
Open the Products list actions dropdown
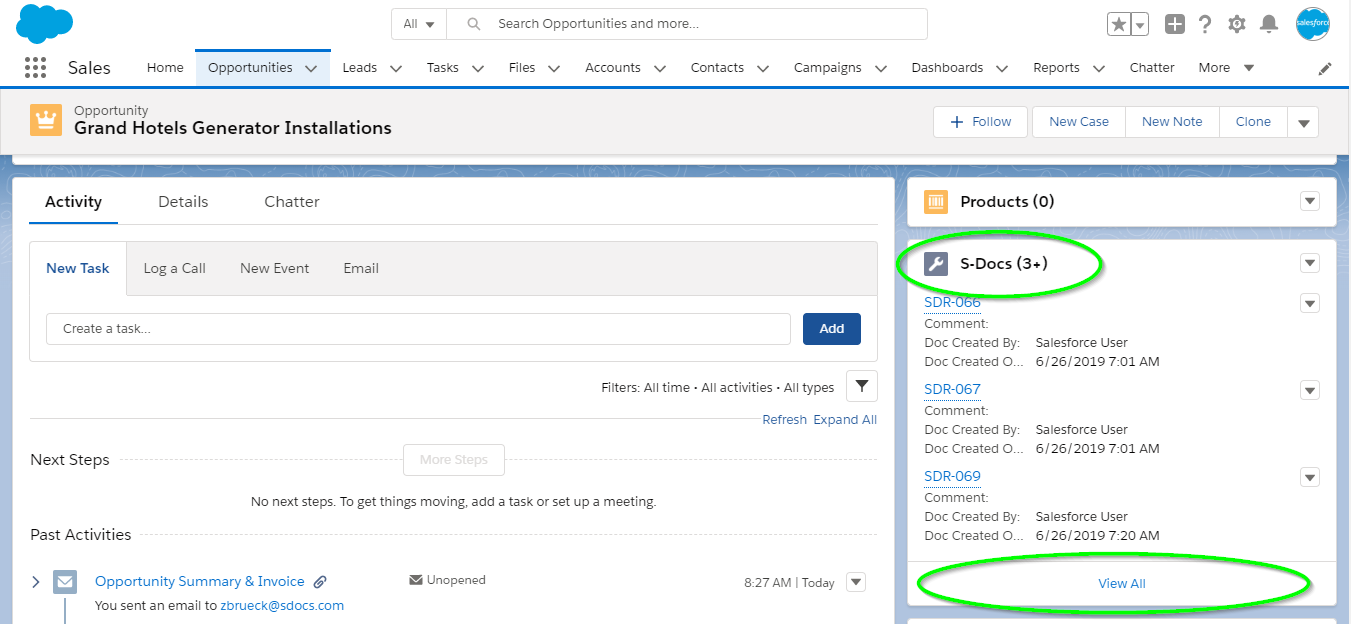pyautogui.click(x=1310, y=202)
